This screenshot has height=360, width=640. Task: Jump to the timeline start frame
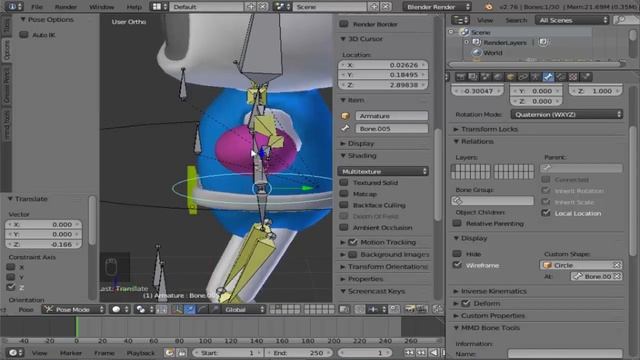click(x=409, y=353)
